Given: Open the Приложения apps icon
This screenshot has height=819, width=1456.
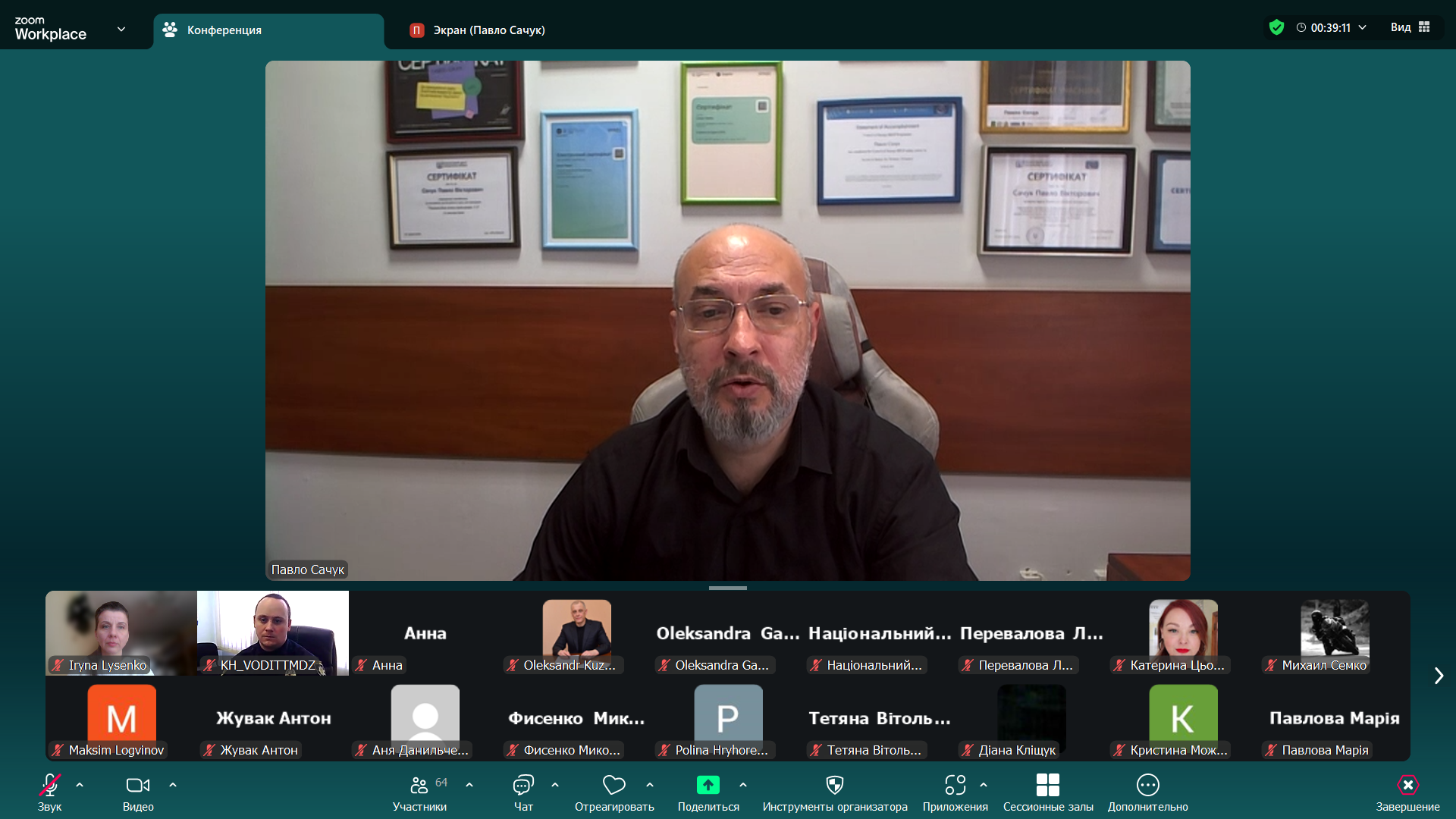Looking at the screenshot, I should tap(955, 785).
